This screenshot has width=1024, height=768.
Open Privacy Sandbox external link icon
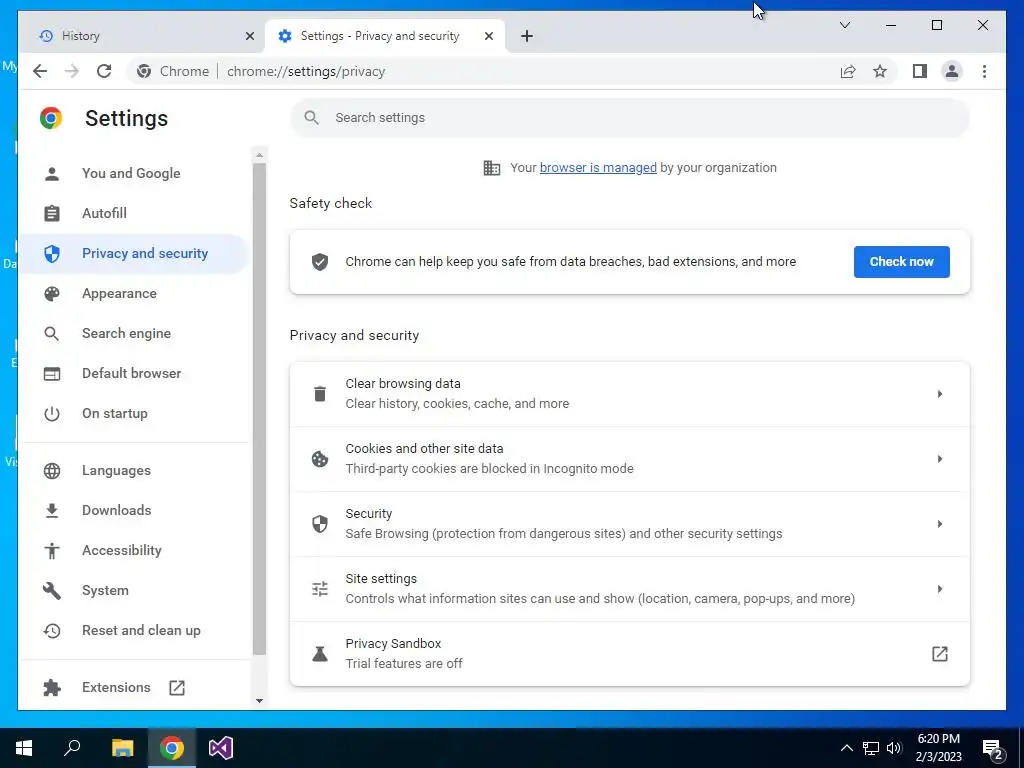[x=940, y=654]
